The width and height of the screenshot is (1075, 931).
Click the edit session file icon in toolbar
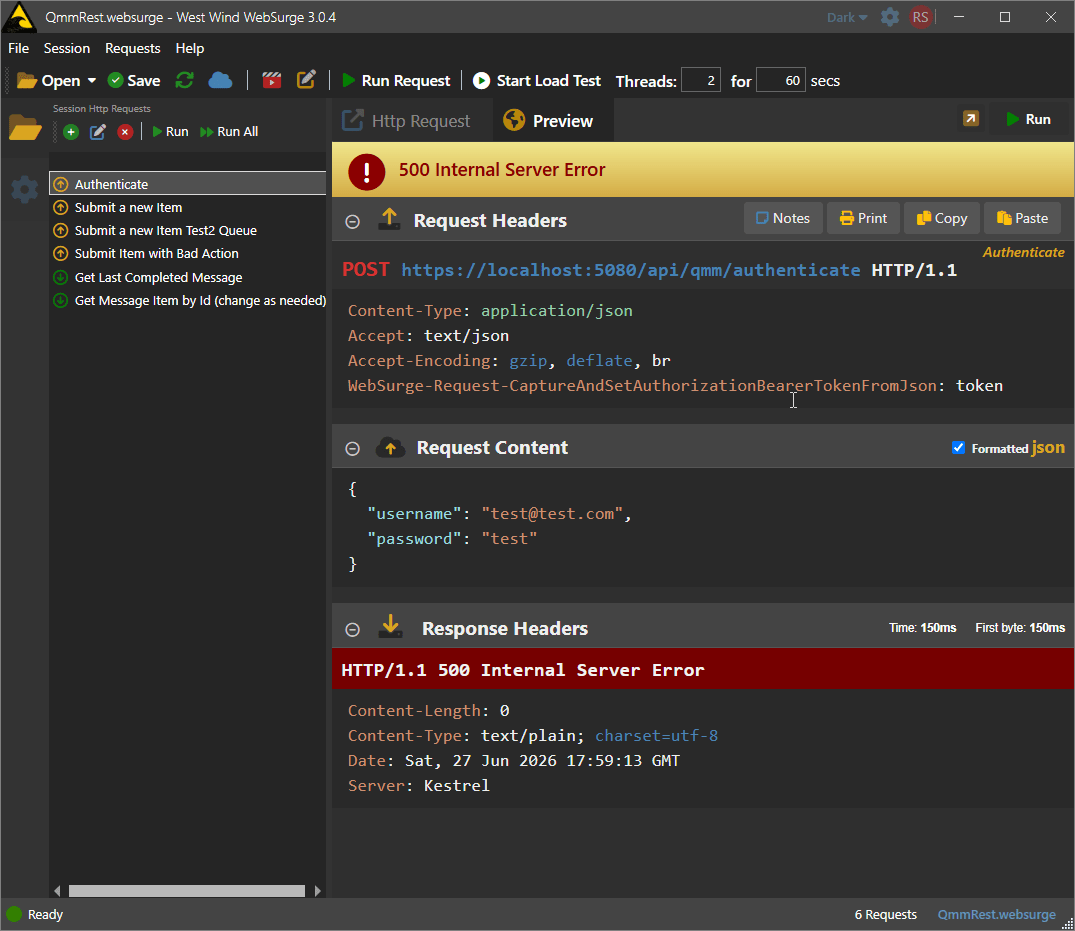(x=306, y=80)
